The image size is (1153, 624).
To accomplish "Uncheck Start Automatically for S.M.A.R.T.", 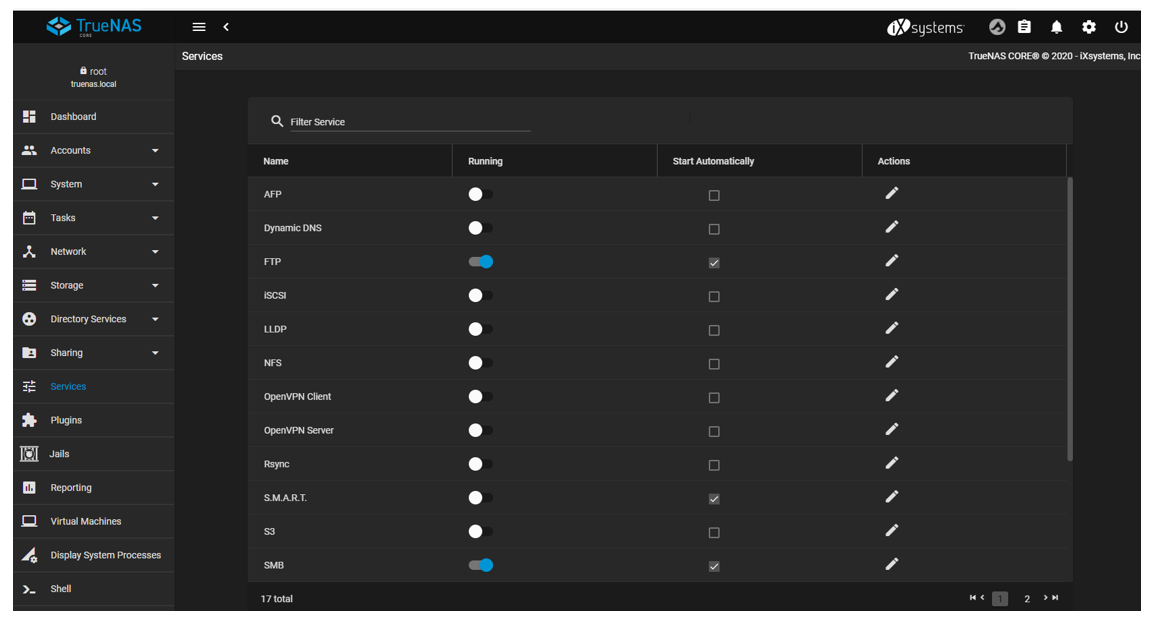I will [x=714, y=499].
